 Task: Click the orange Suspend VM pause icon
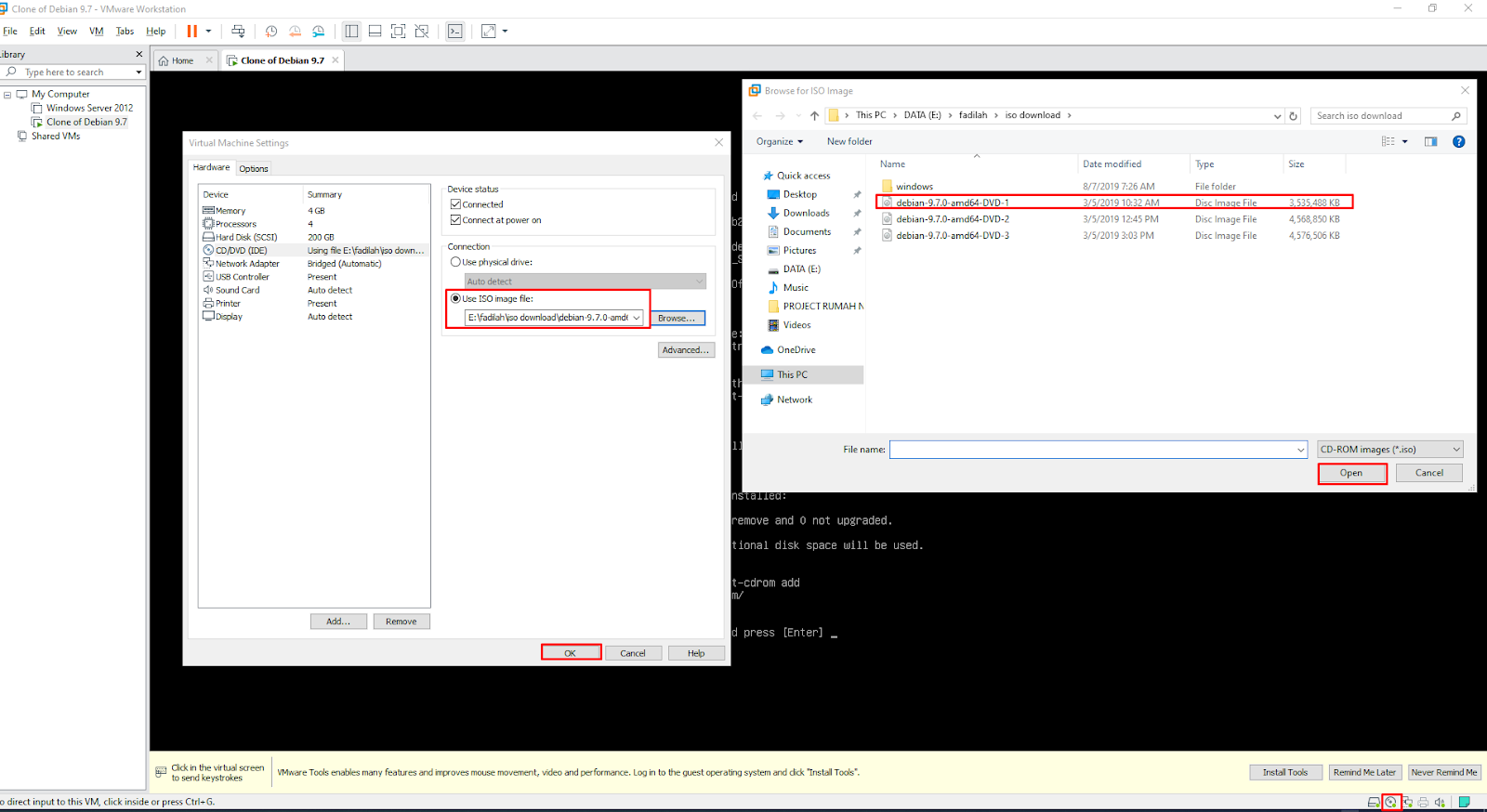[191, 31]
